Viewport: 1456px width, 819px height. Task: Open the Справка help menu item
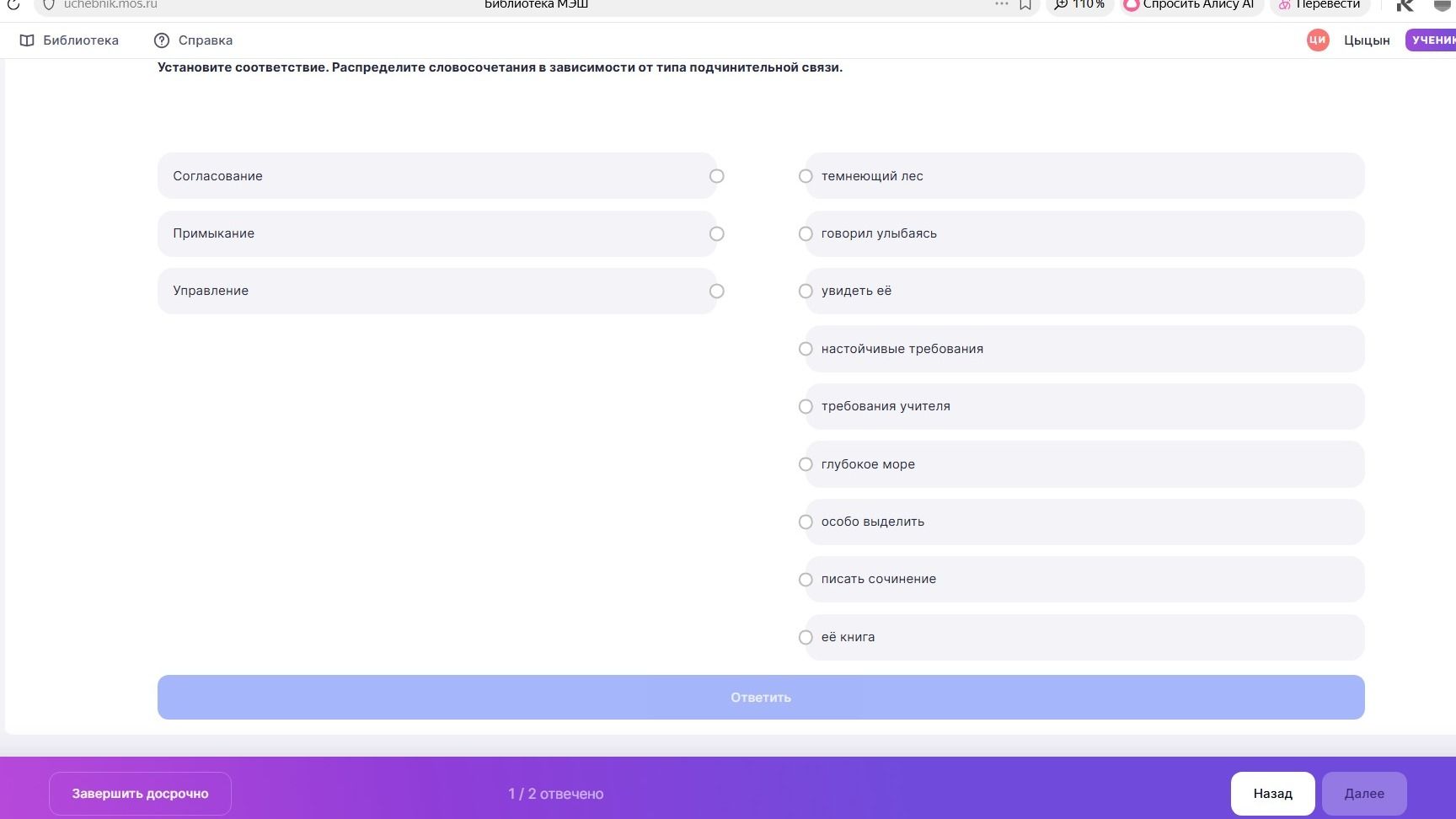[193, 40]
